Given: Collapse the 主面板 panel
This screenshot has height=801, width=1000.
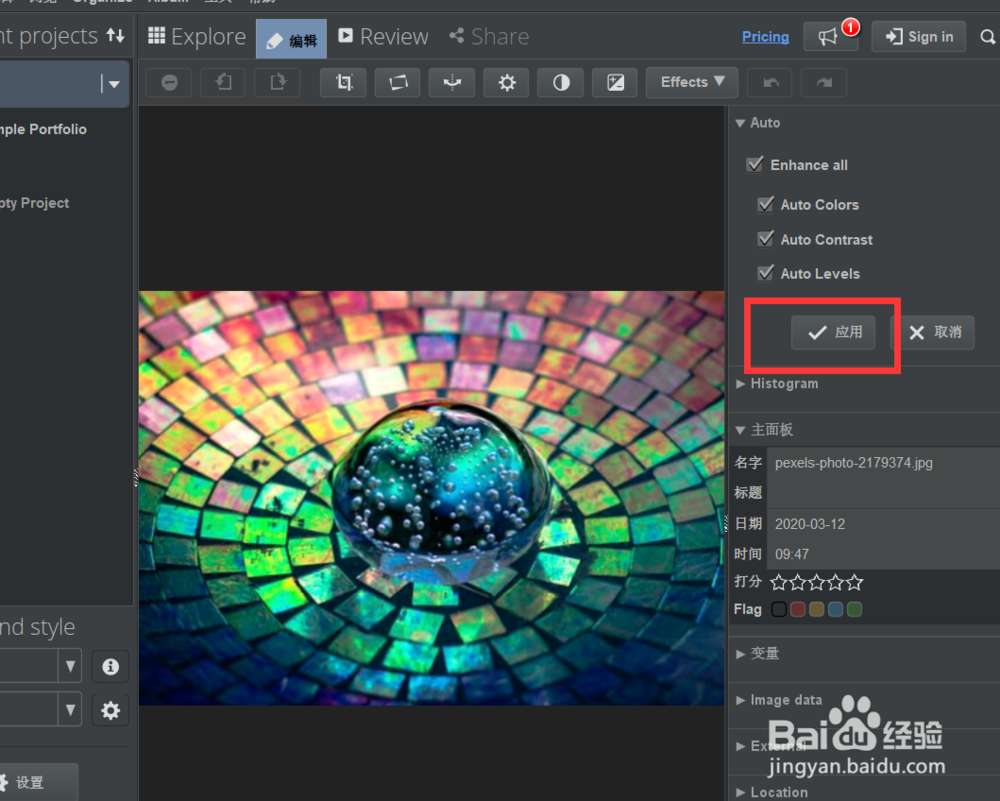Looking at the screenshot, I should point(740,430).
